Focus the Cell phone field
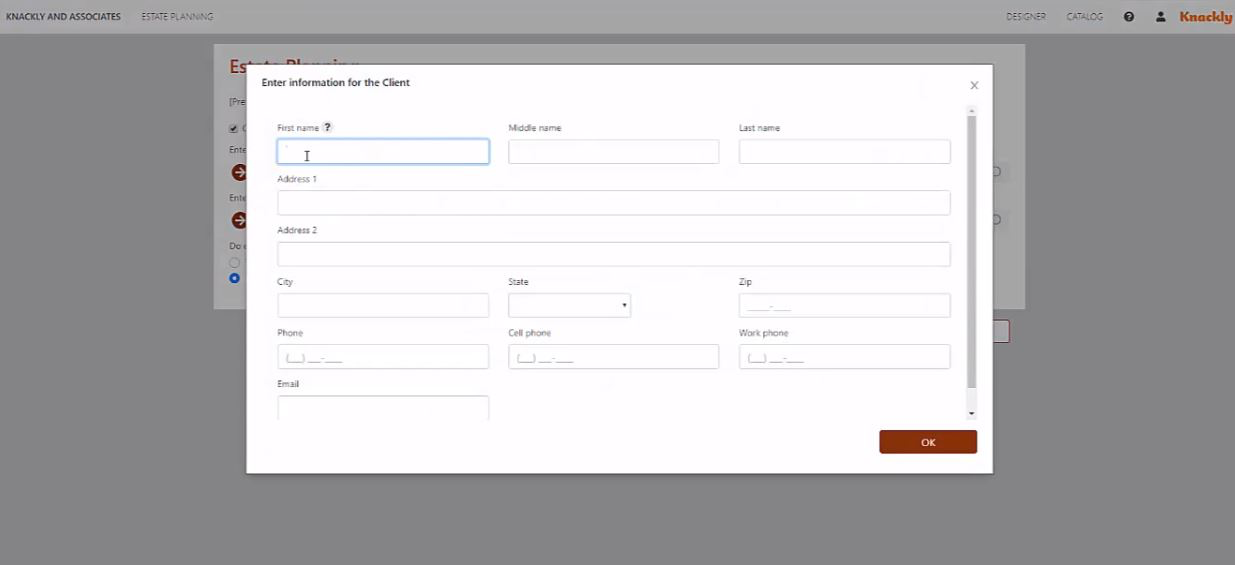 point(613,356)
